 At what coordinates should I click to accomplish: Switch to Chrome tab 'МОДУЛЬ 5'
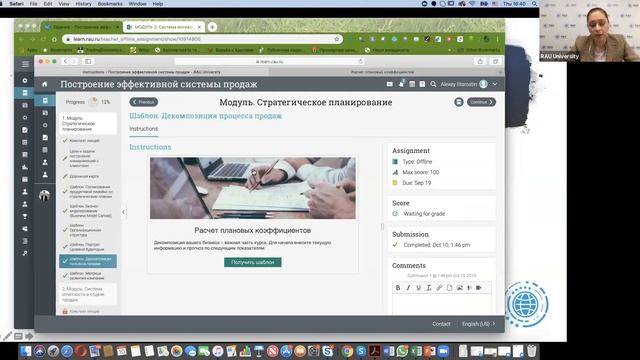click(164, 27)
